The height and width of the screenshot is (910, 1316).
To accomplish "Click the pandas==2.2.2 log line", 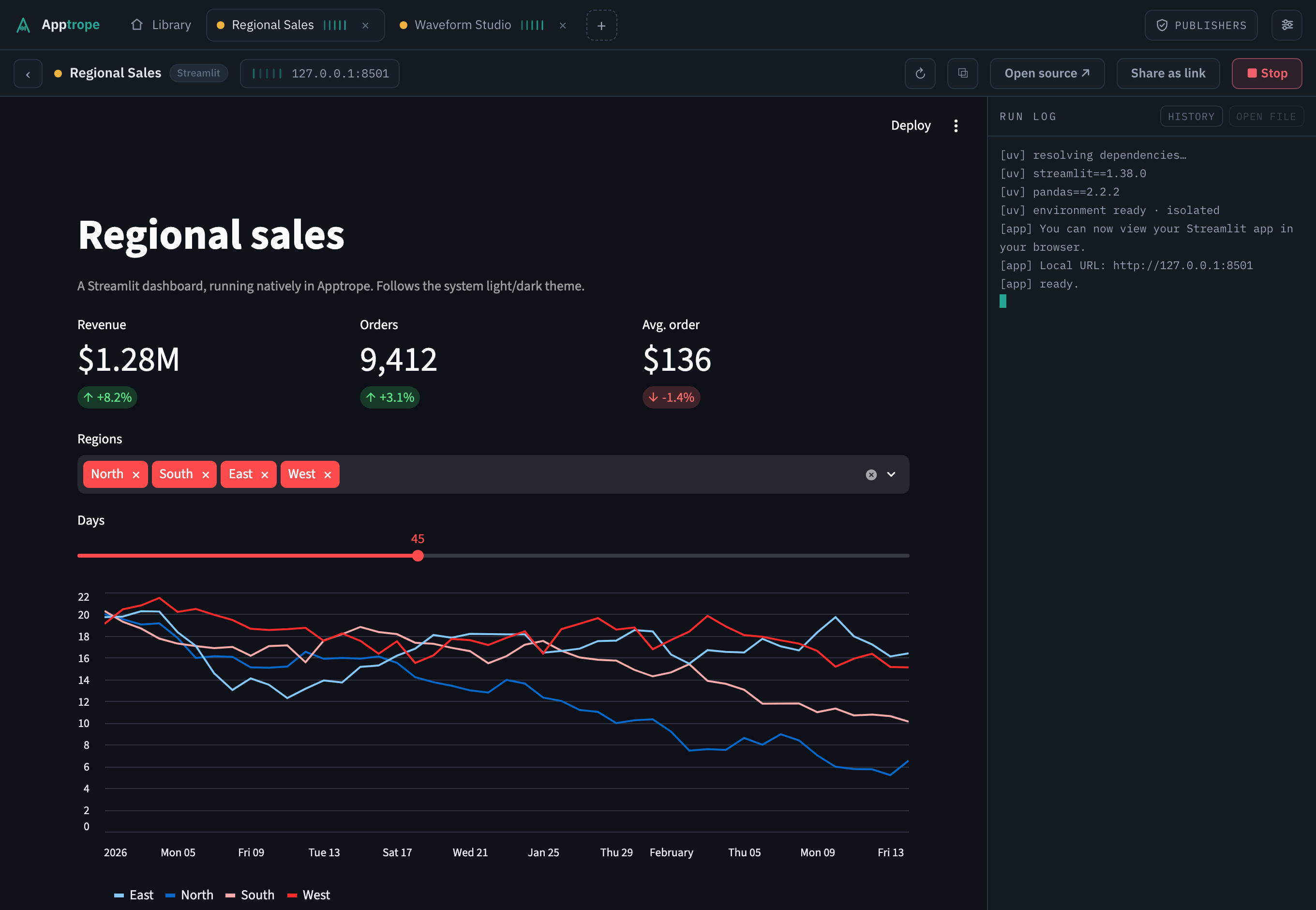I will (x=1060, y=192).
